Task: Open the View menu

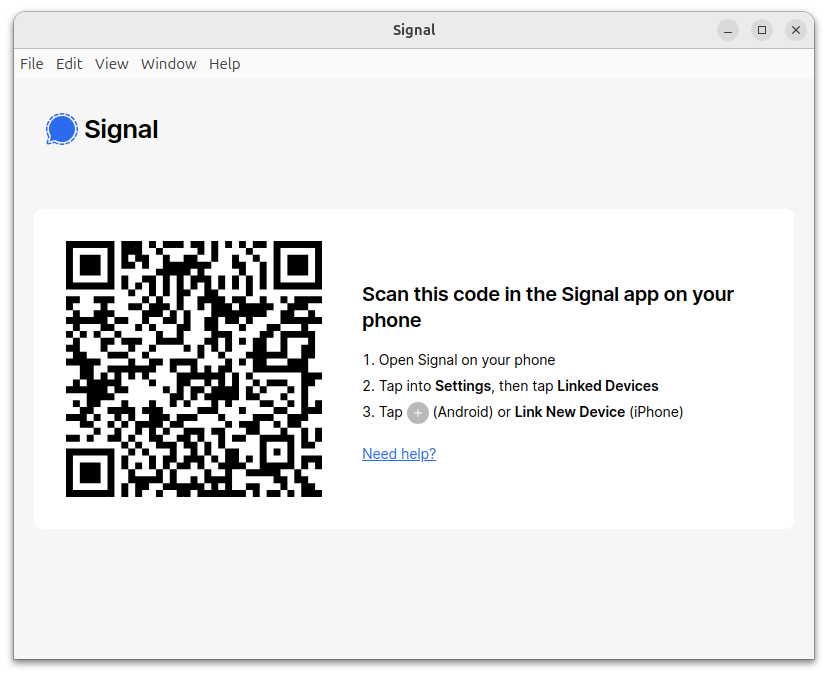Action: (111, 64)
